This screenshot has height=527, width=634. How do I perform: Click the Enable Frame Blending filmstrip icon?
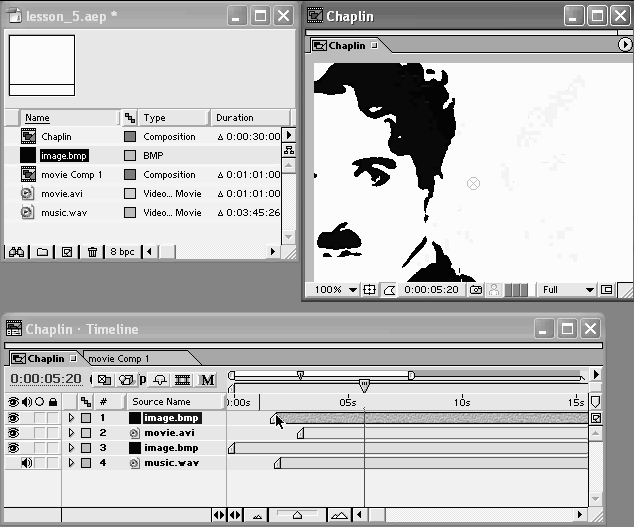pos(183,380)
